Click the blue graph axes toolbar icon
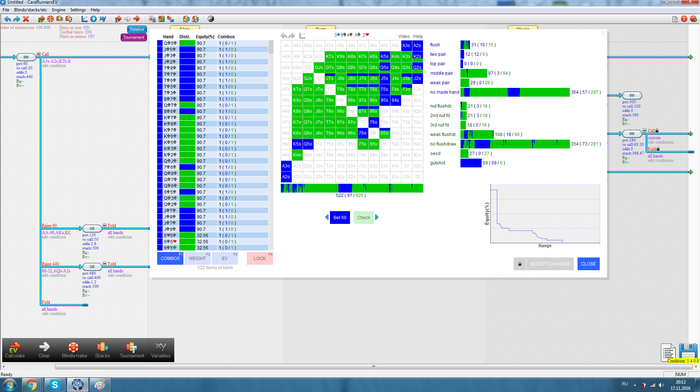700x392 pixels. tap(84, 19)
